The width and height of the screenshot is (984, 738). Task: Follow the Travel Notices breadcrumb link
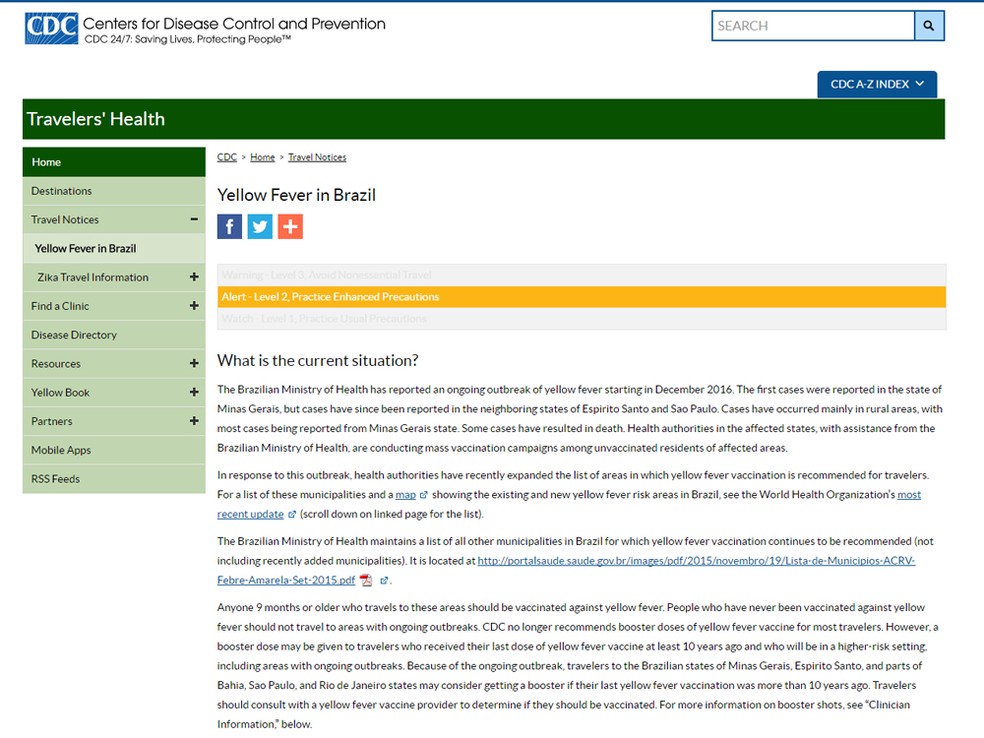(x=317, y=157)
